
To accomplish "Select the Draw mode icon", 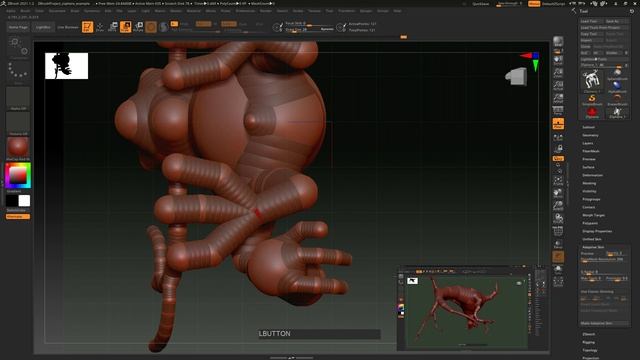I will (100, 27).
